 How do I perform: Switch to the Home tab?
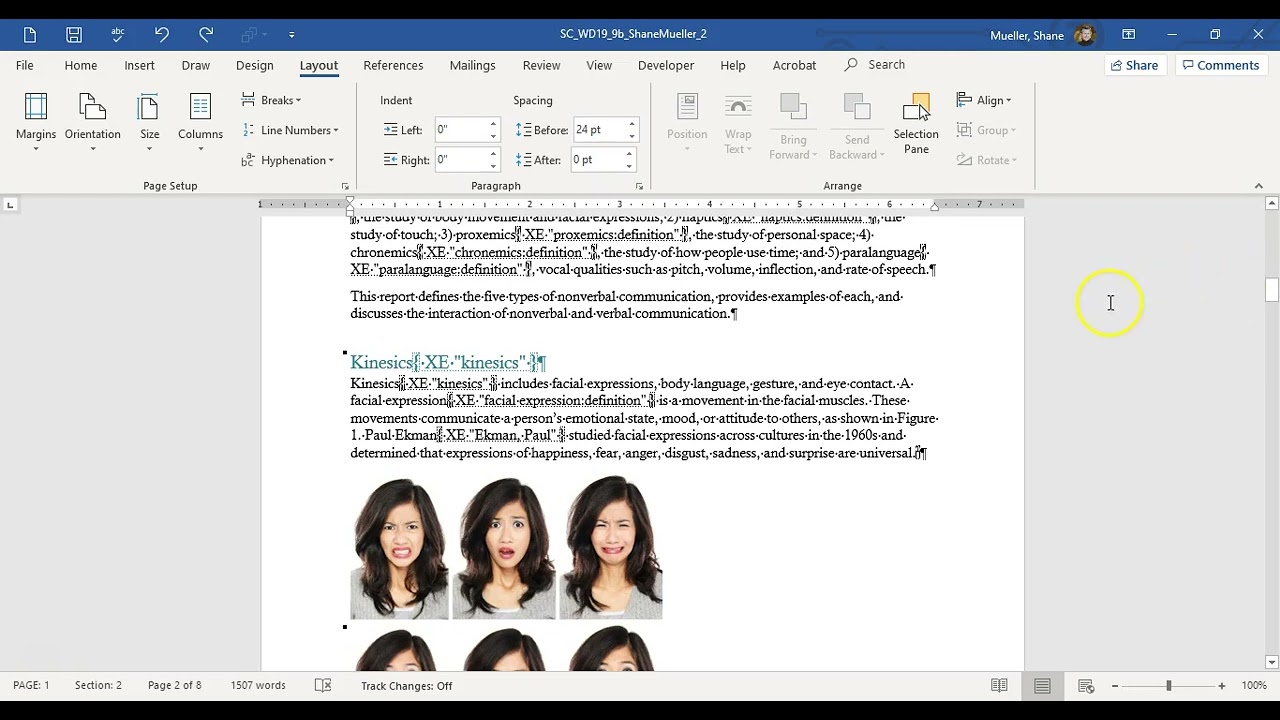pos(81,65)
